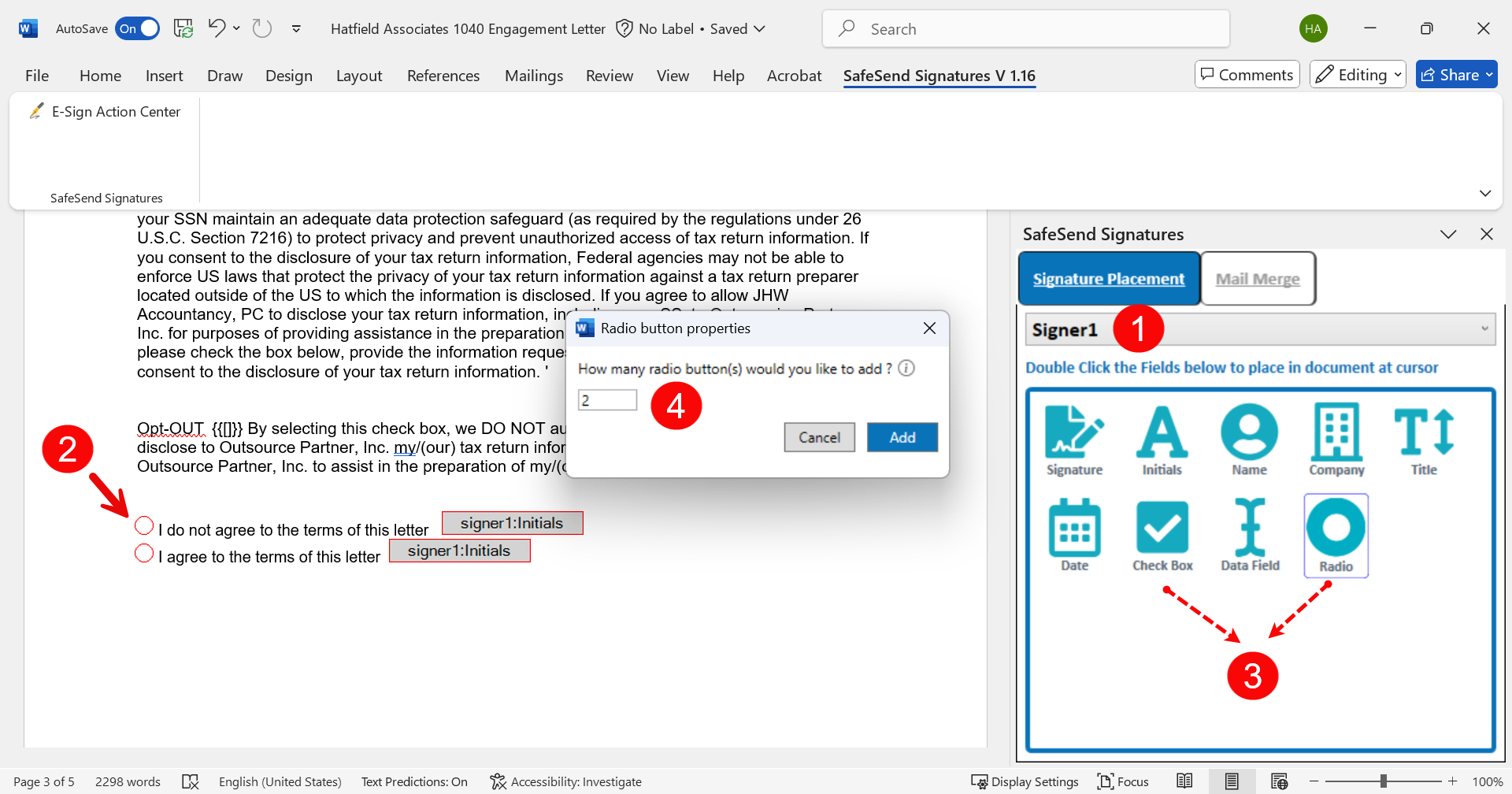Click Cancel in Radio button properties
This screenshot has width=1512, height=794.
click(819, 437)
